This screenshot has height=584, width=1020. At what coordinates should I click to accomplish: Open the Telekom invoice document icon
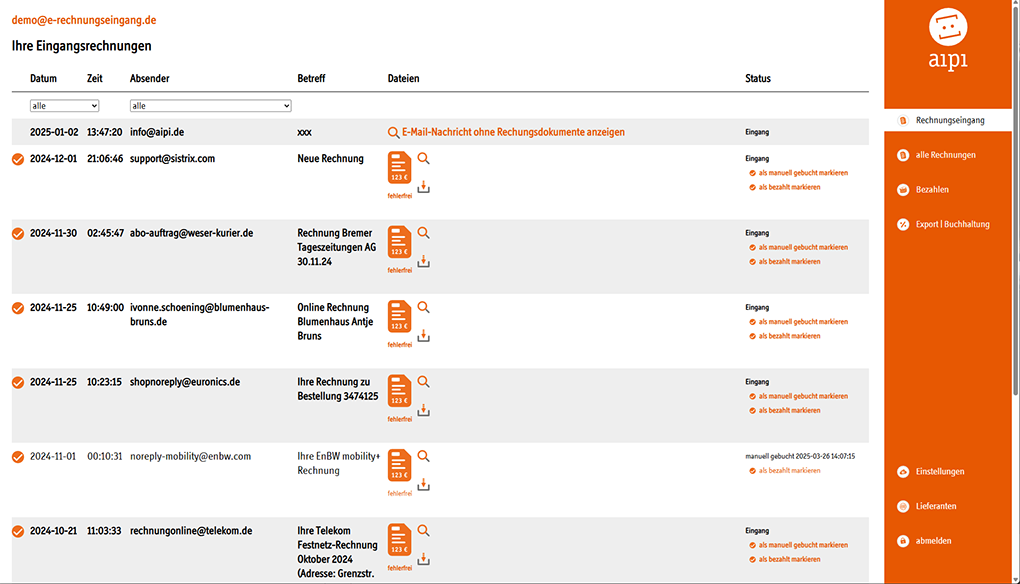(x=399, y=540)
